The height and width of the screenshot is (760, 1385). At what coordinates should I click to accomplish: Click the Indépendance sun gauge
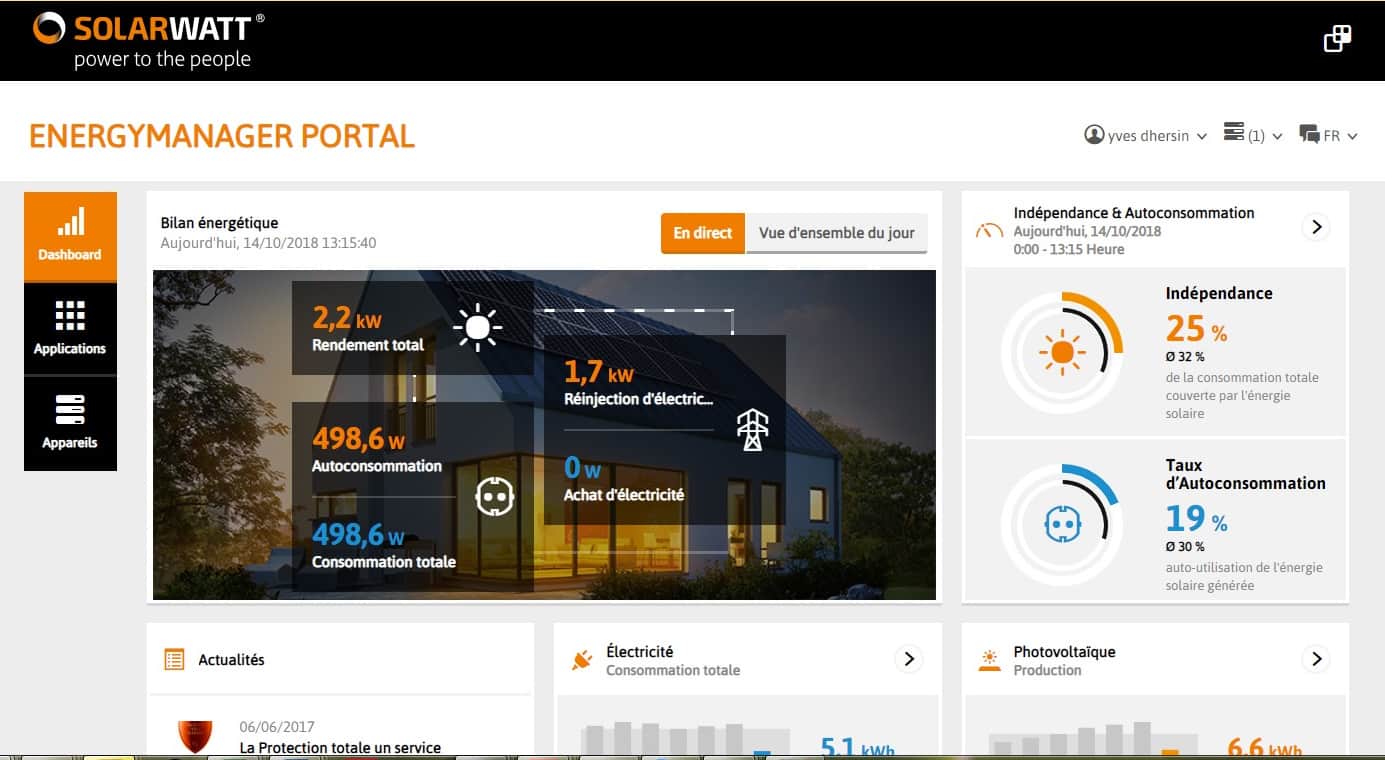(1062, 352)
